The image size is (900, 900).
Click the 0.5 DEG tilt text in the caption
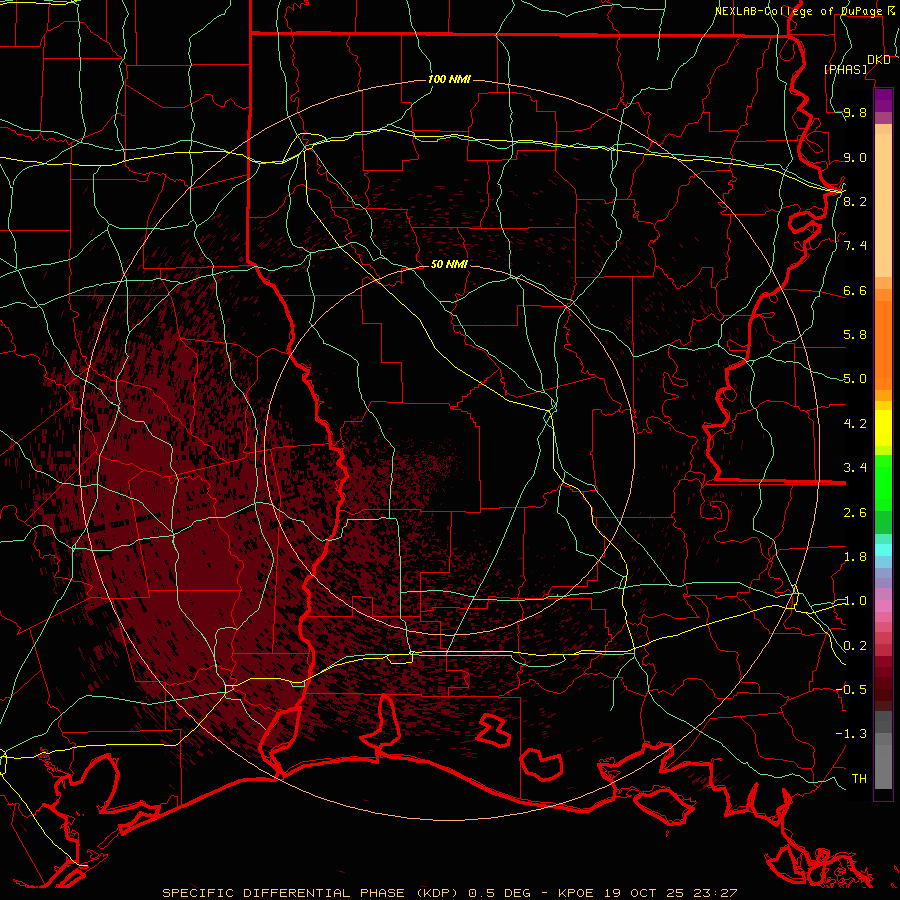[499, 893]
